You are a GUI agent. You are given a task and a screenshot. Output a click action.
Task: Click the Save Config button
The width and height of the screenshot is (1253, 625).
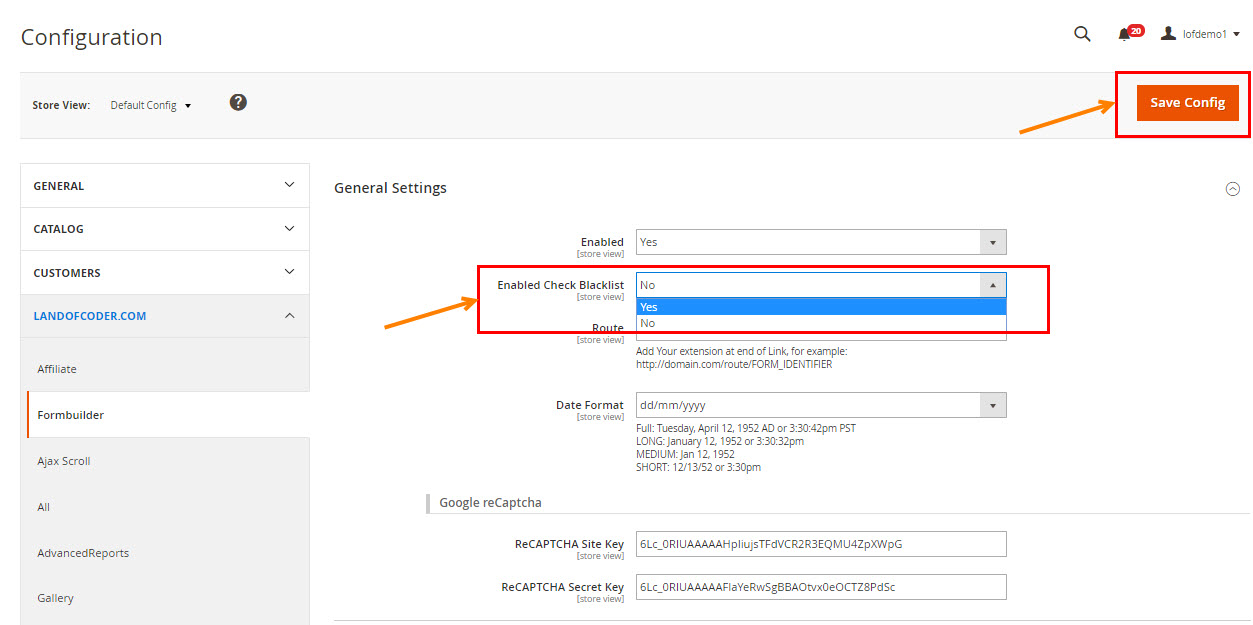pos(1187,103)
